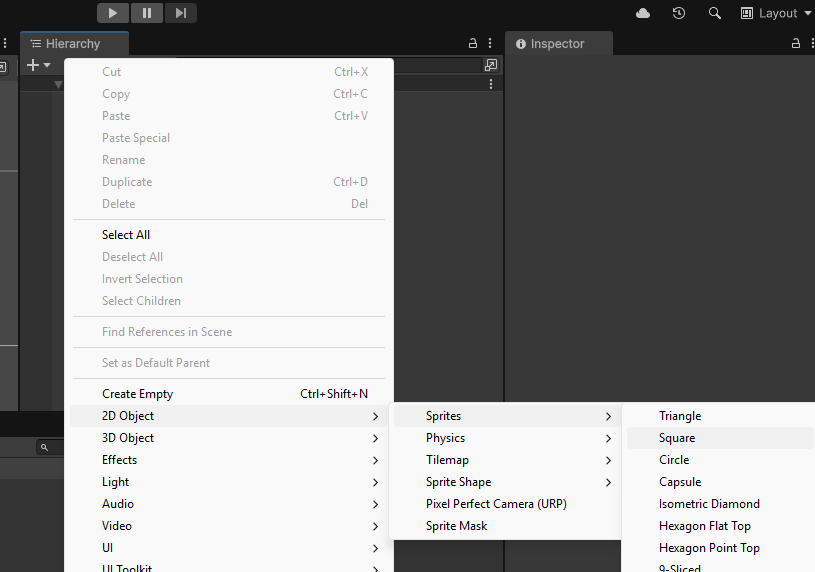Open the Layout dropdown
The height and width of the screenshot is (572, 815).
click(x=775, y=13)
